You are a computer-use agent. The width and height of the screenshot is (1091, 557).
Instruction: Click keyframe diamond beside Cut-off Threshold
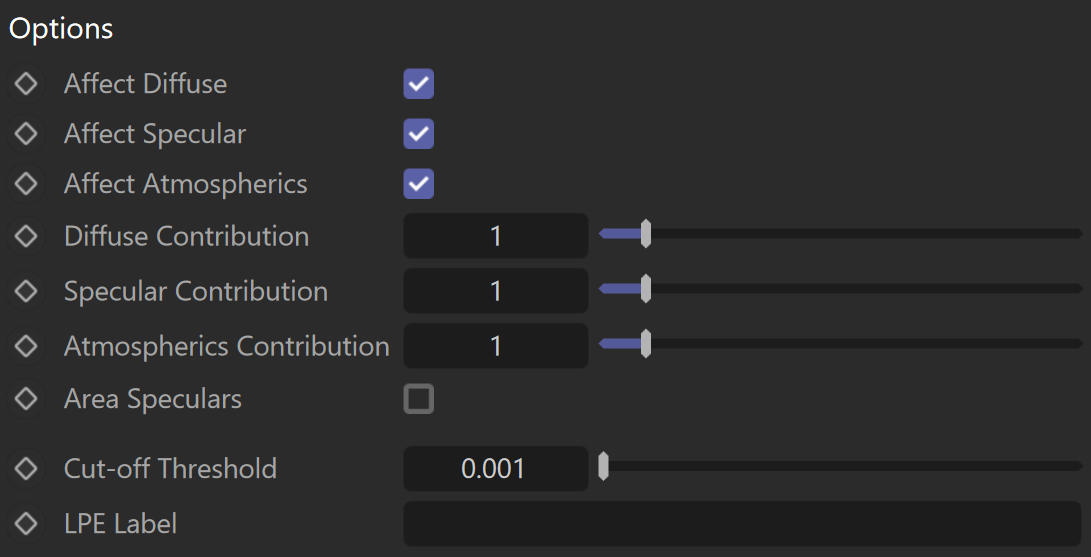point(26,469)
